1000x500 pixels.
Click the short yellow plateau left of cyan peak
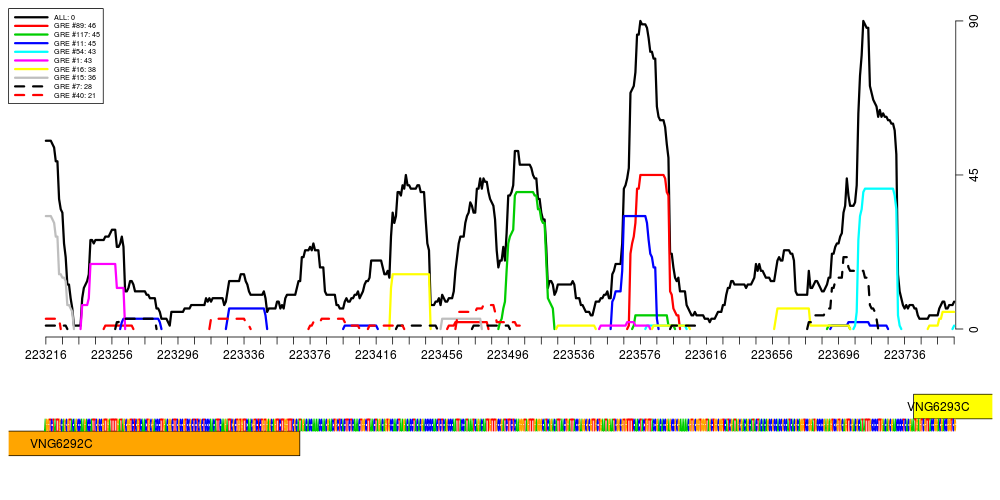(792, 308)
